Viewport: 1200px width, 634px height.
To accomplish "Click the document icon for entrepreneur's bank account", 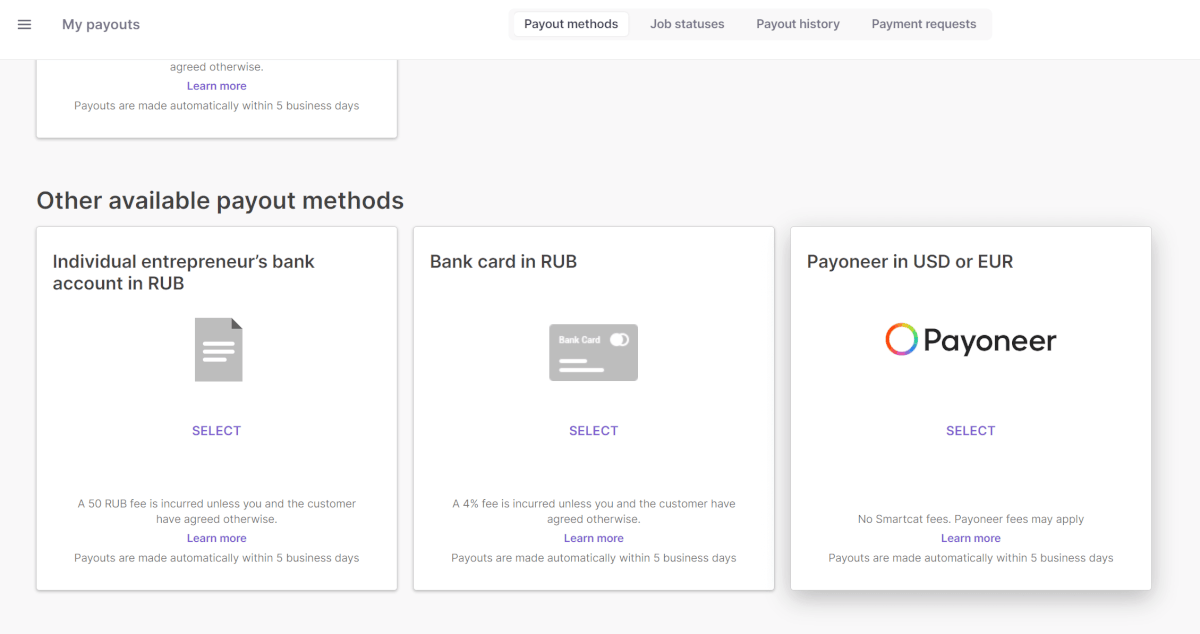I will point(218,350).
